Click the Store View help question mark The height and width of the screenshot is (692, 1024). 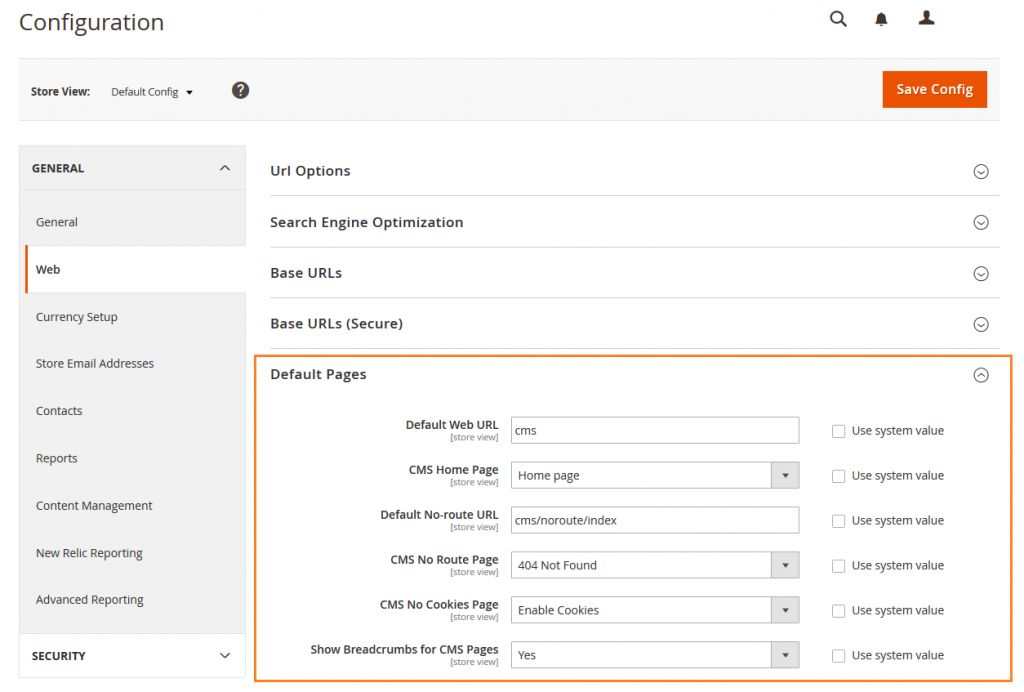pos(240,89)
